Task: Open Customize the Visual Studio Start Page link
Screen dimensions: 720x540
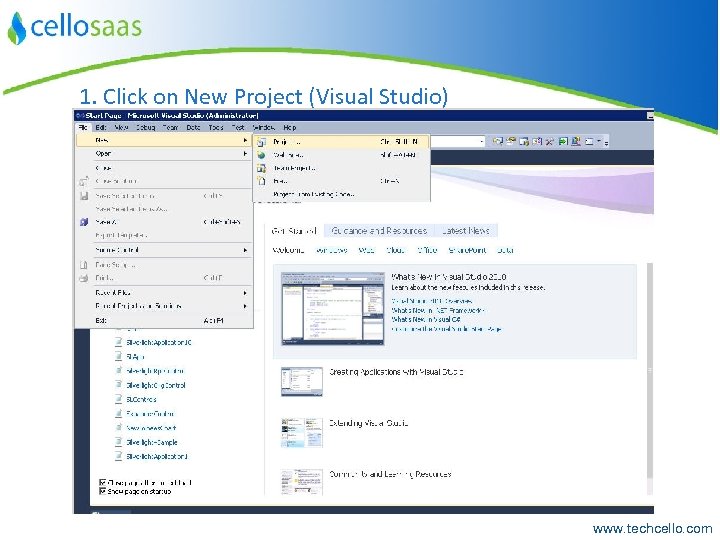Action: [446, 329]
